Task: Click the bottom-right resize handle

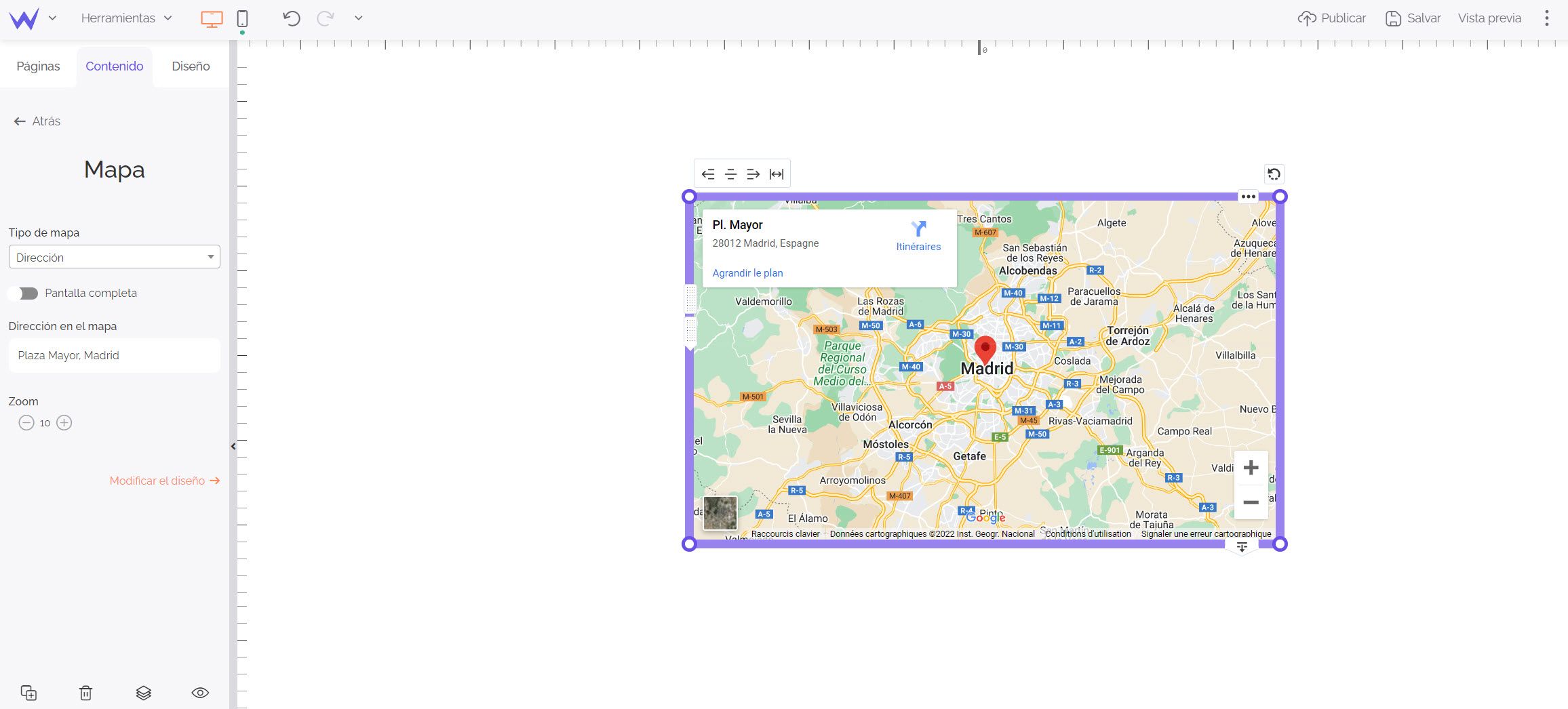Action: click(x=1280, y=544)
